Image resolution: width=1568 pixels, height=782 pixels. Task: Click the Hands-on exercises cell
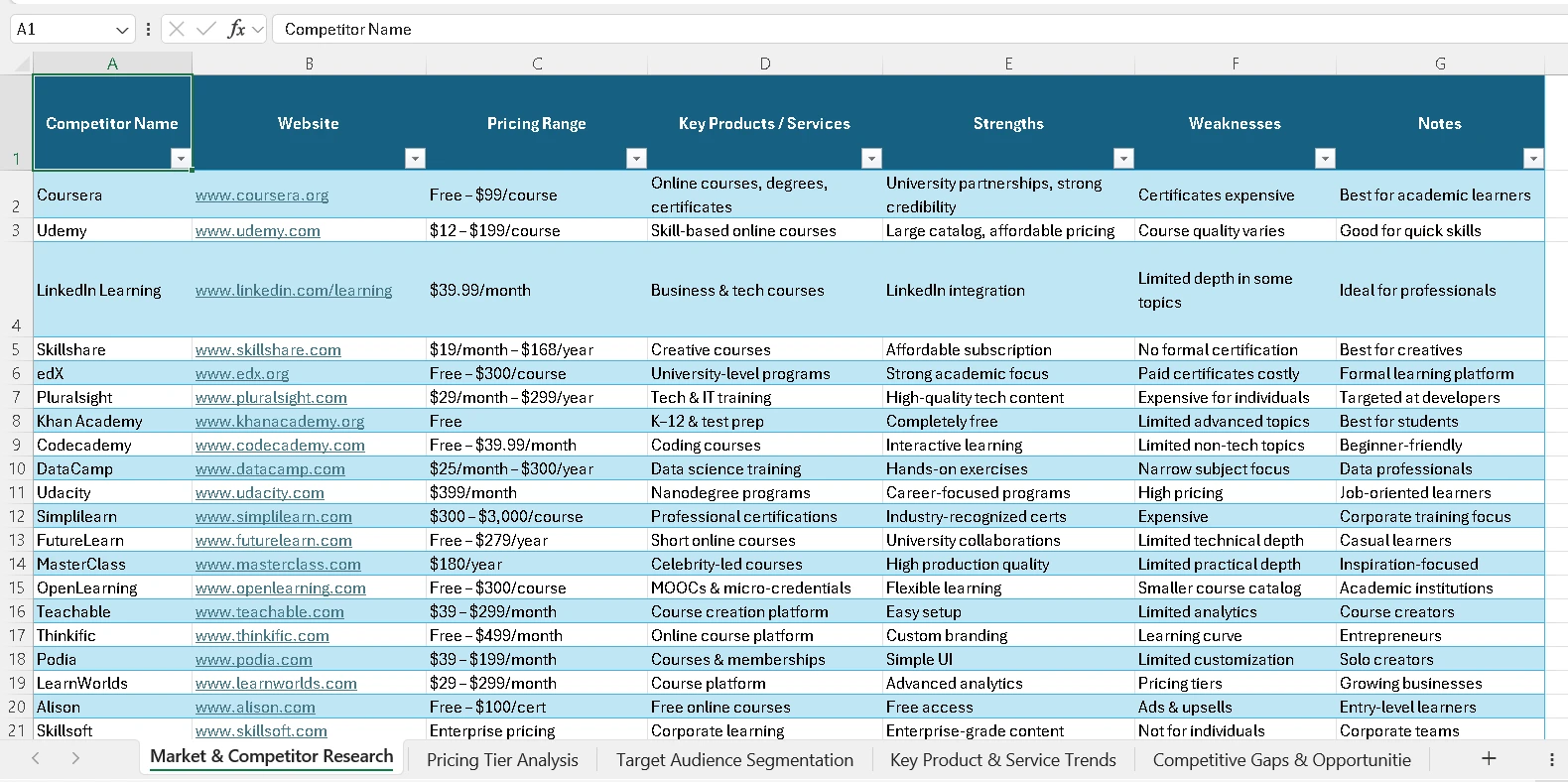[1008, 468]
